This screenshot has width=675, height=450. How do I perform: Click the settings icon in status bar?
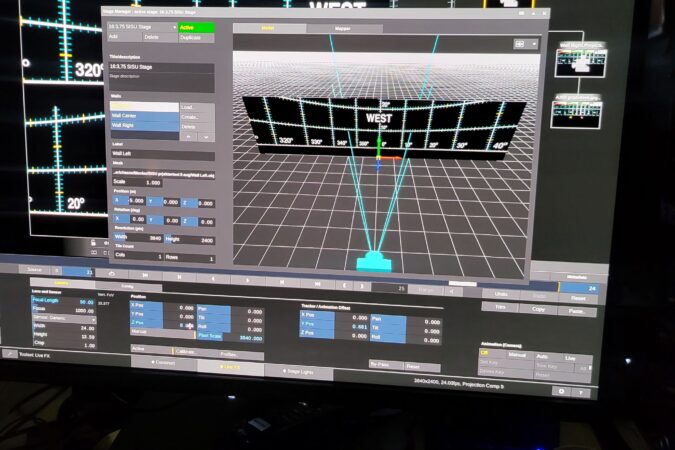coord(561,391)
